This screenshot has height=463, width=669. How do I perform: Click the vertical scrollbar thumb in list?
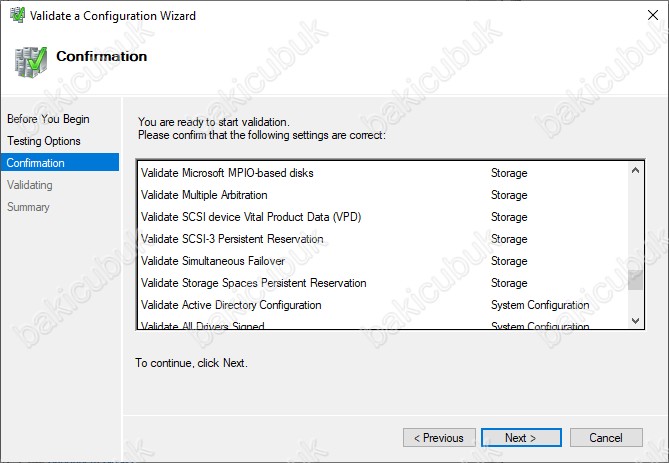635,280
